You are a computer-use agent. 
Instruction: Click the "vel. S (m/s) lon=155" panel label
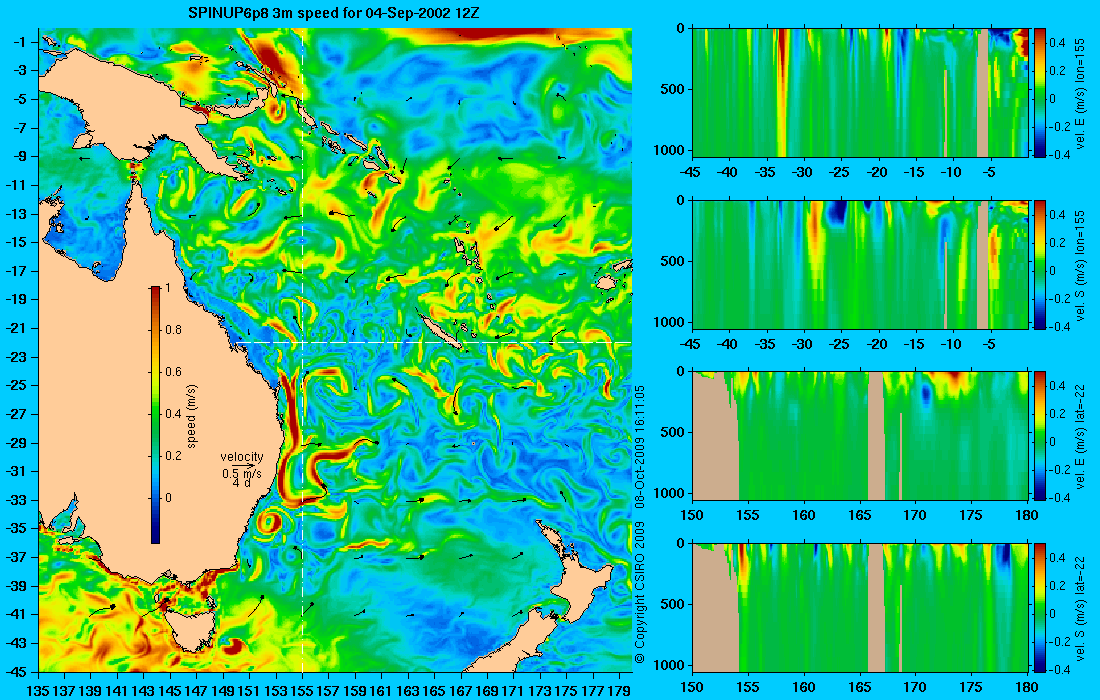pos(1080,266)
